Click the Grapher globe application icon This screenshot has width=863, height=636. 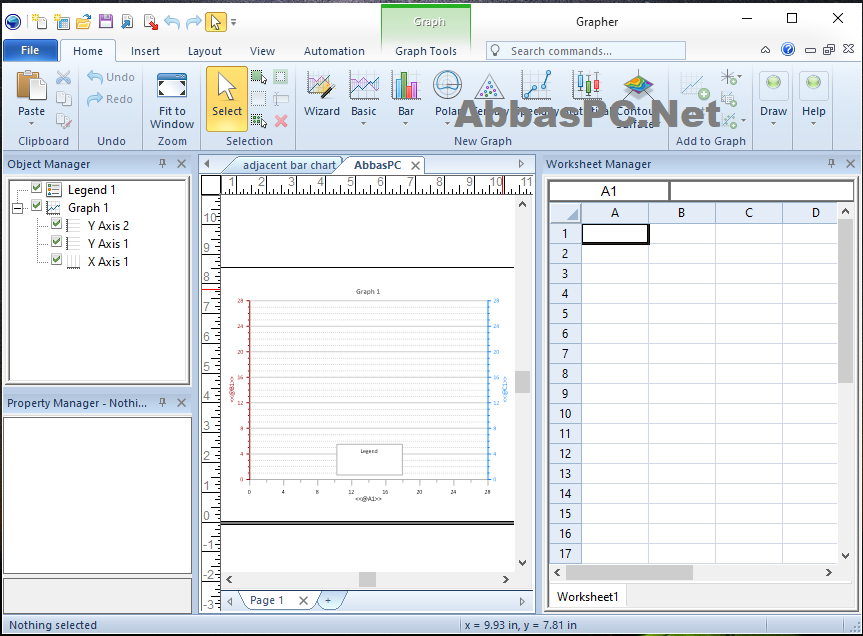[x=13, y=21]
